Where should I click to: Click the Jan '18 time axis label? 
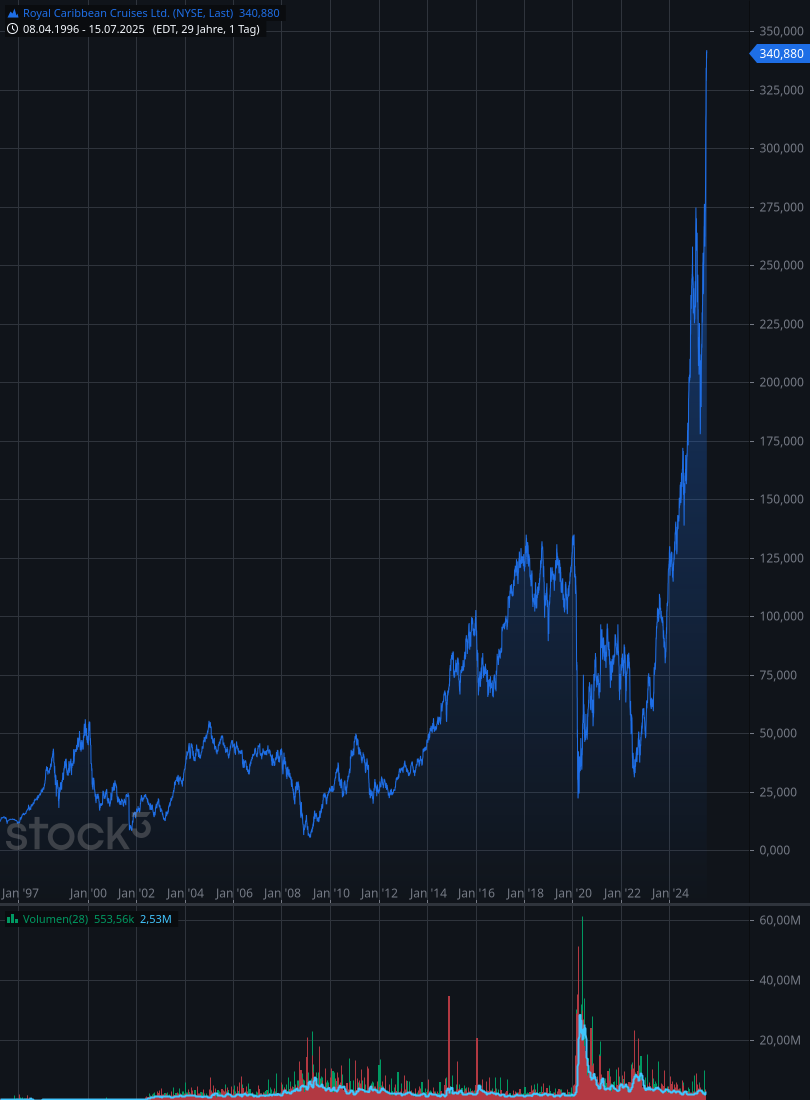coord(525,894)
